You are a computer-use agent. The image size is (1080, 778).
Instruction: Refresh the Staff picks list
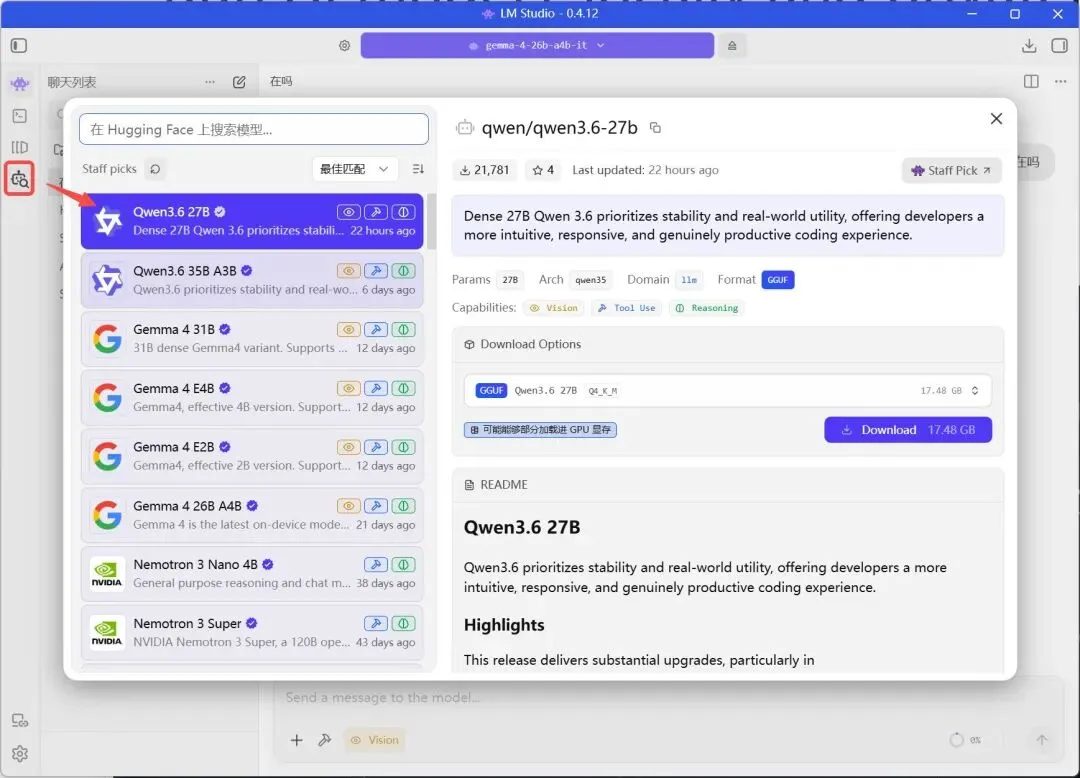click(x=156, y=169)
